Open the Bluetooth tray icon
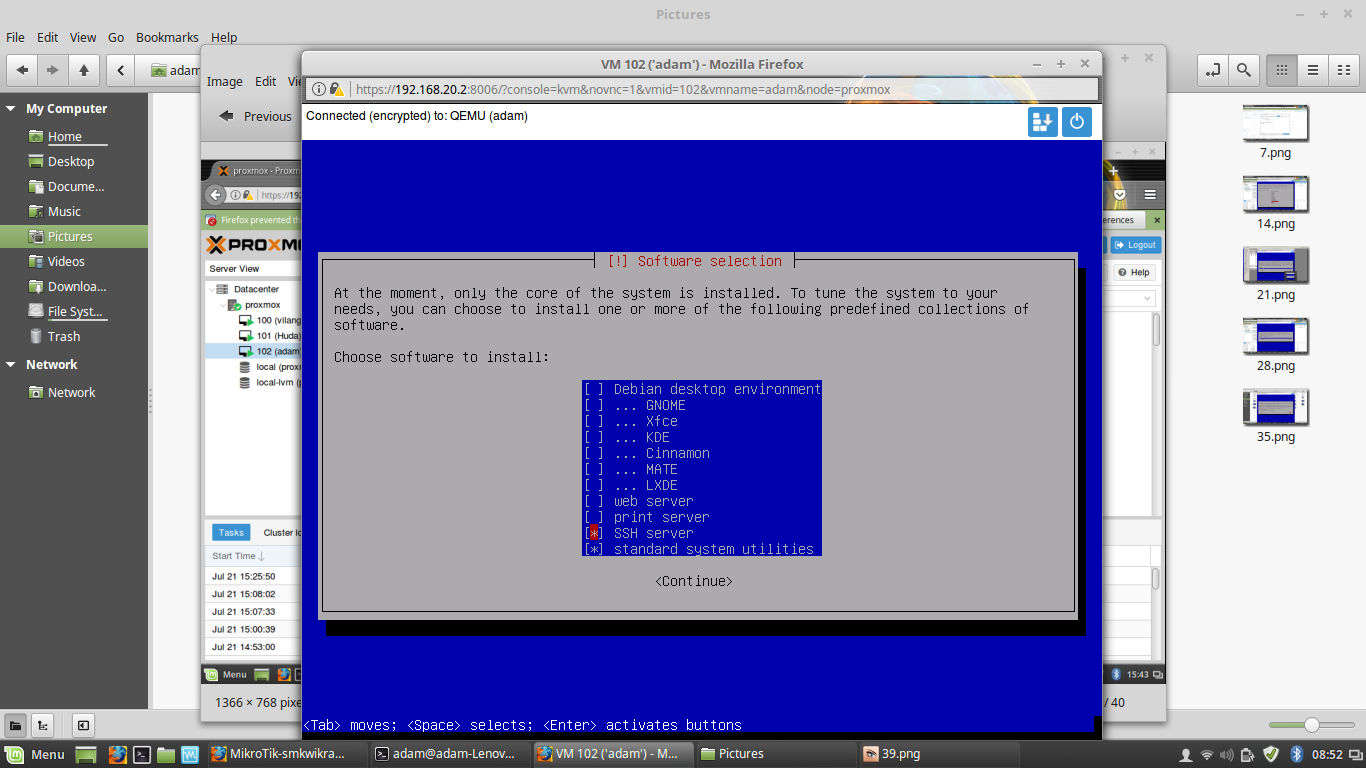The height and width of the screenshot is (768, 1366). pyautogui.click(x=1295, y=754)
